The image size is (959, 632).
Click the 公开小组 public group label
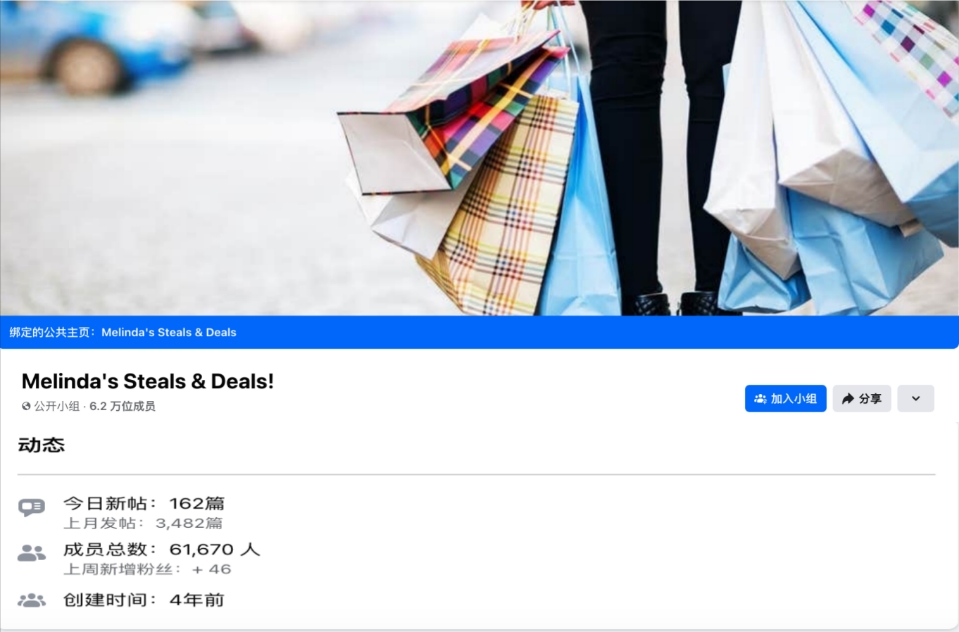point(57,406)
